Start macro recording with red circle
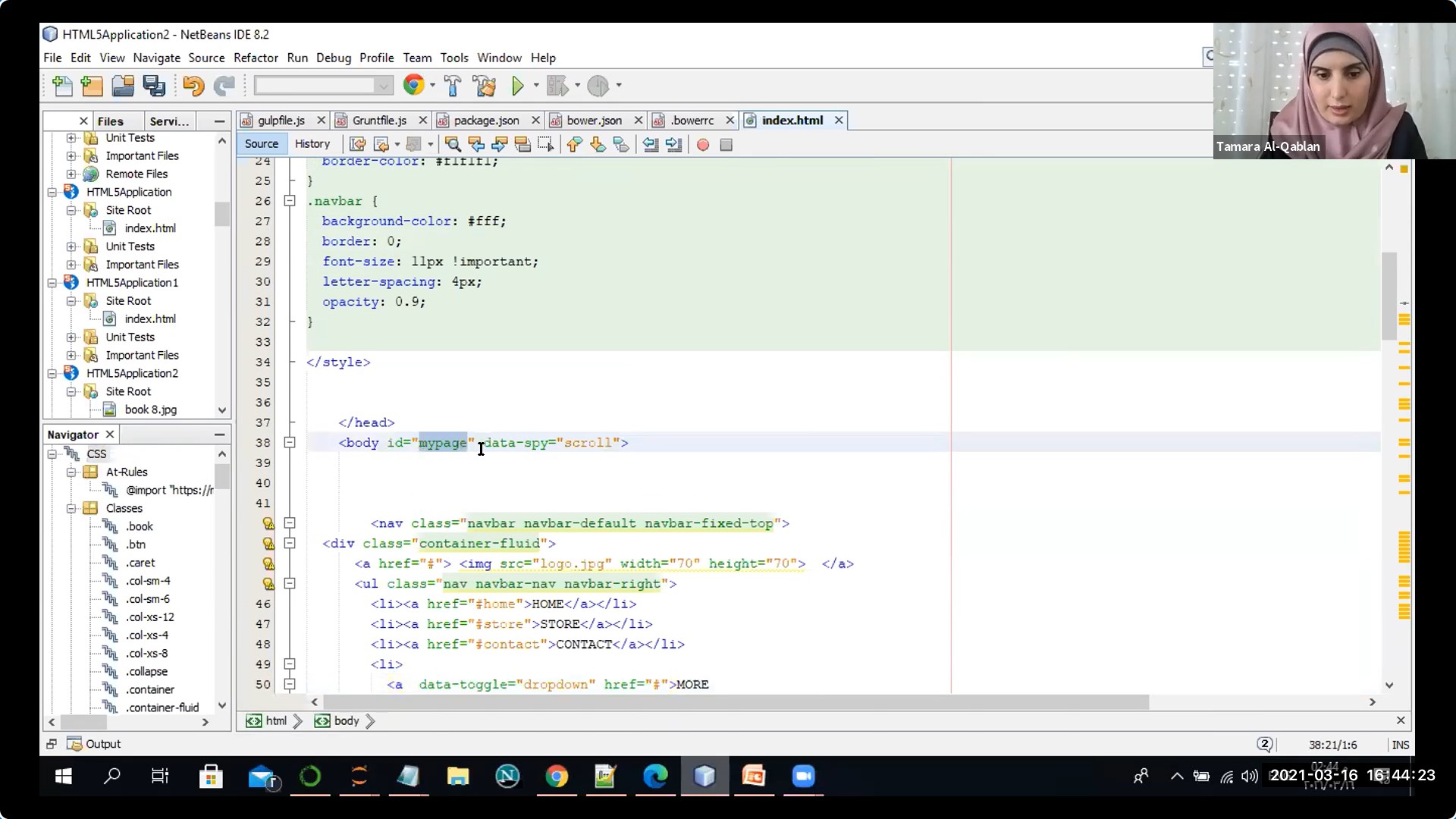Screen dimensions: 1456x819 click(703, 144)
